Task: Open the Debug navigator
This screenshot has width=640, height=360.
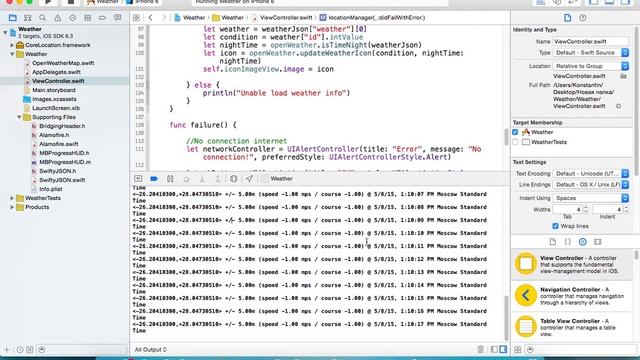Action: click(87, 18)
